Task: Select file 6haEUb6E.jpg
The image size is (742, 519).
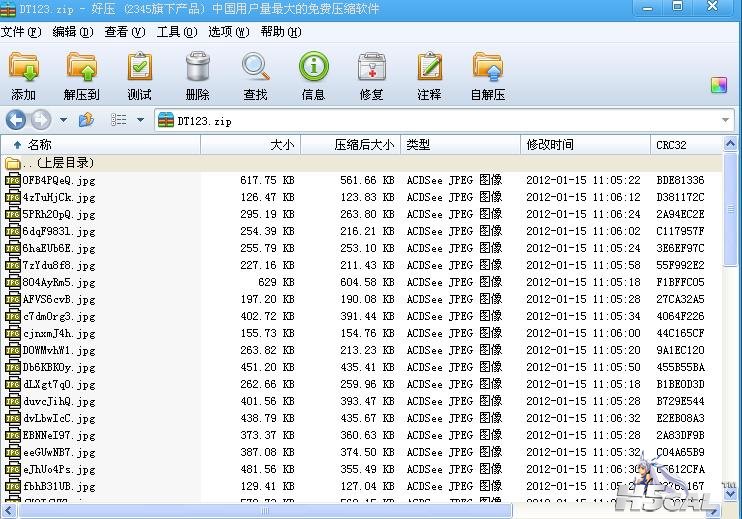Action: point(59,248)
